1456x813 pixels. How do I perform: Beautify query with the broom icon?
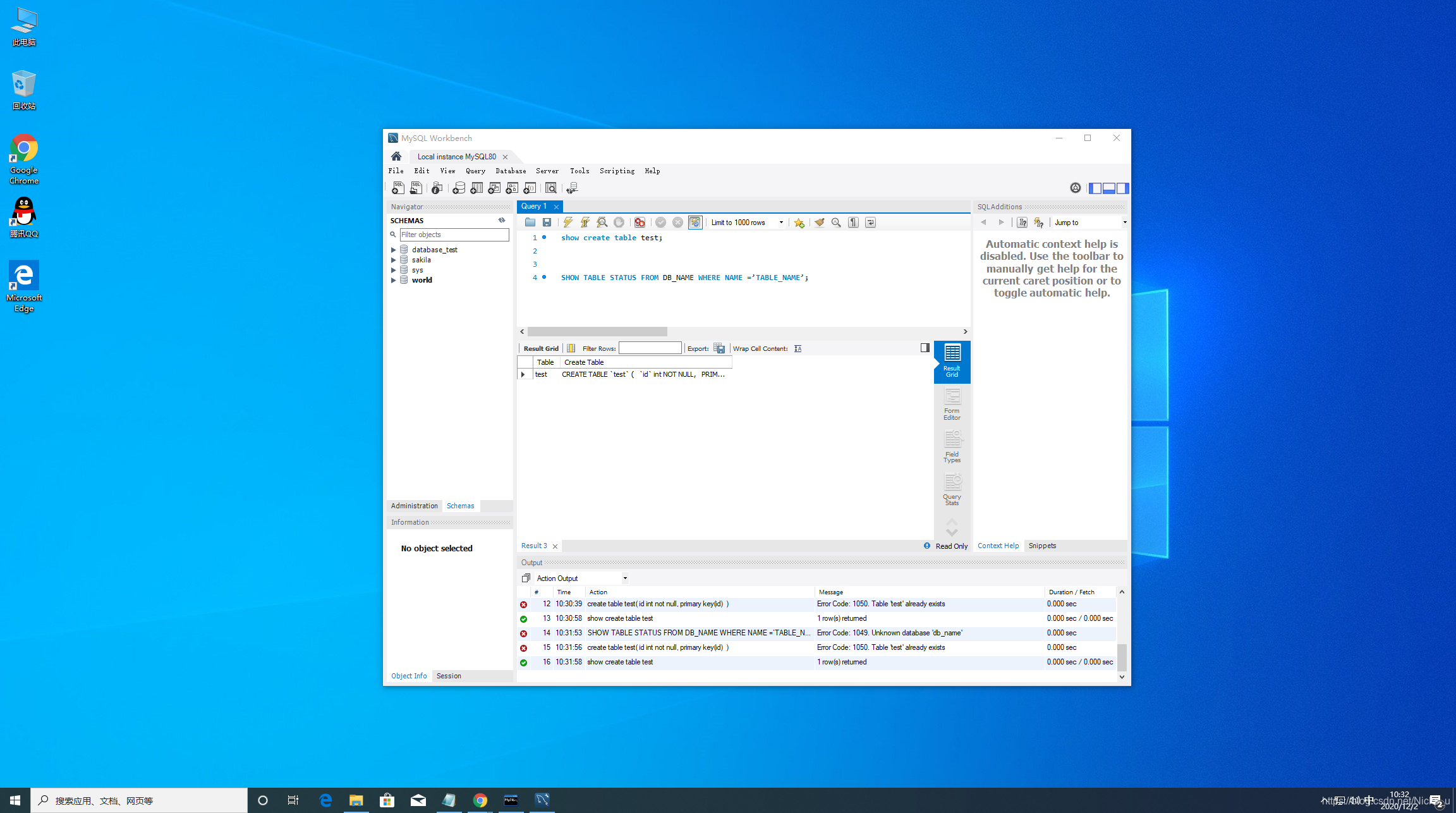(x=820, y=223)
